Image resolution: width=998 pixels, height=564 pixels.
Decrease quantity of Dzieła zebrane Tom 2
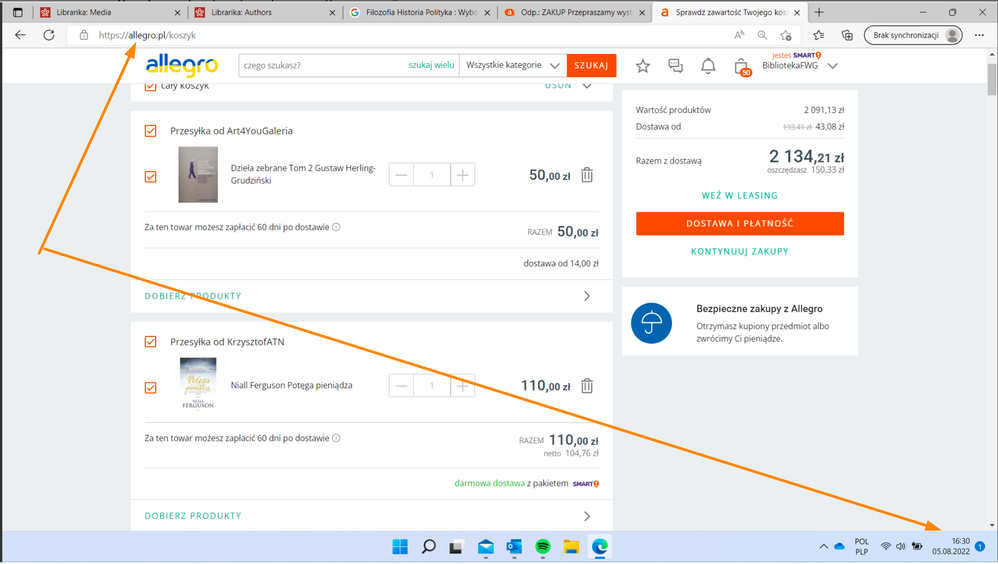click(x=401, y=175)
